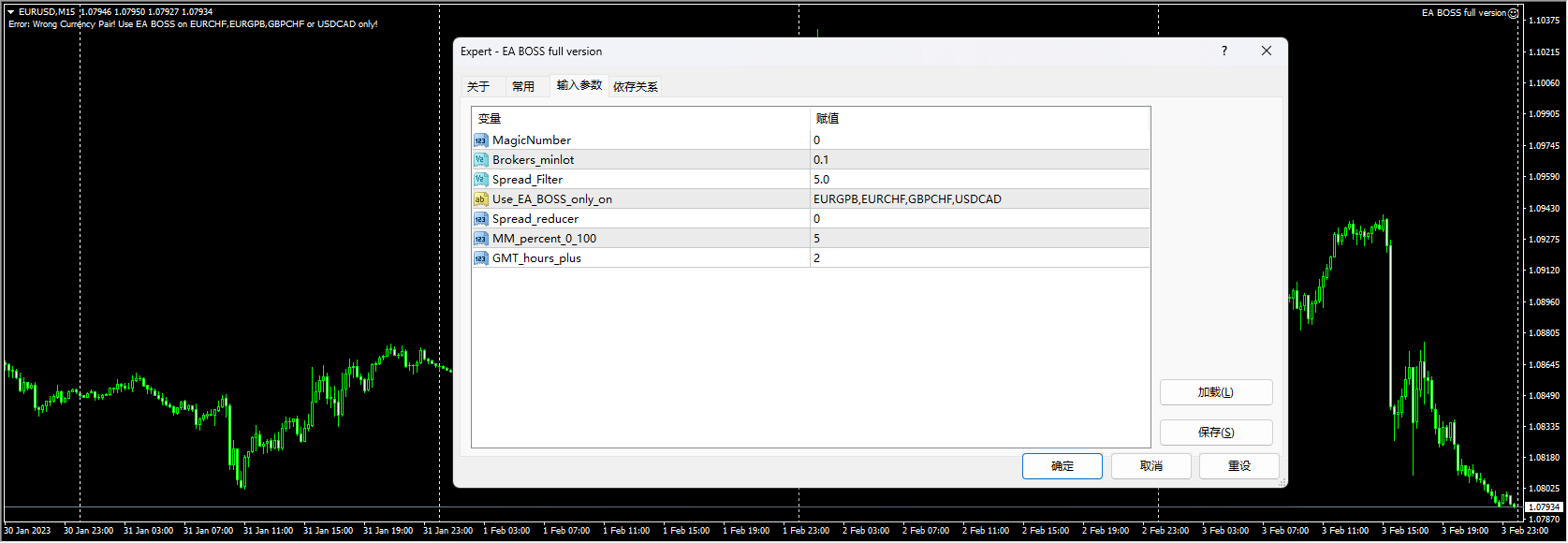Select the 输入参数 tab
The width and height of the screenshot is (1568, 543).
click(x=579, y=85)
